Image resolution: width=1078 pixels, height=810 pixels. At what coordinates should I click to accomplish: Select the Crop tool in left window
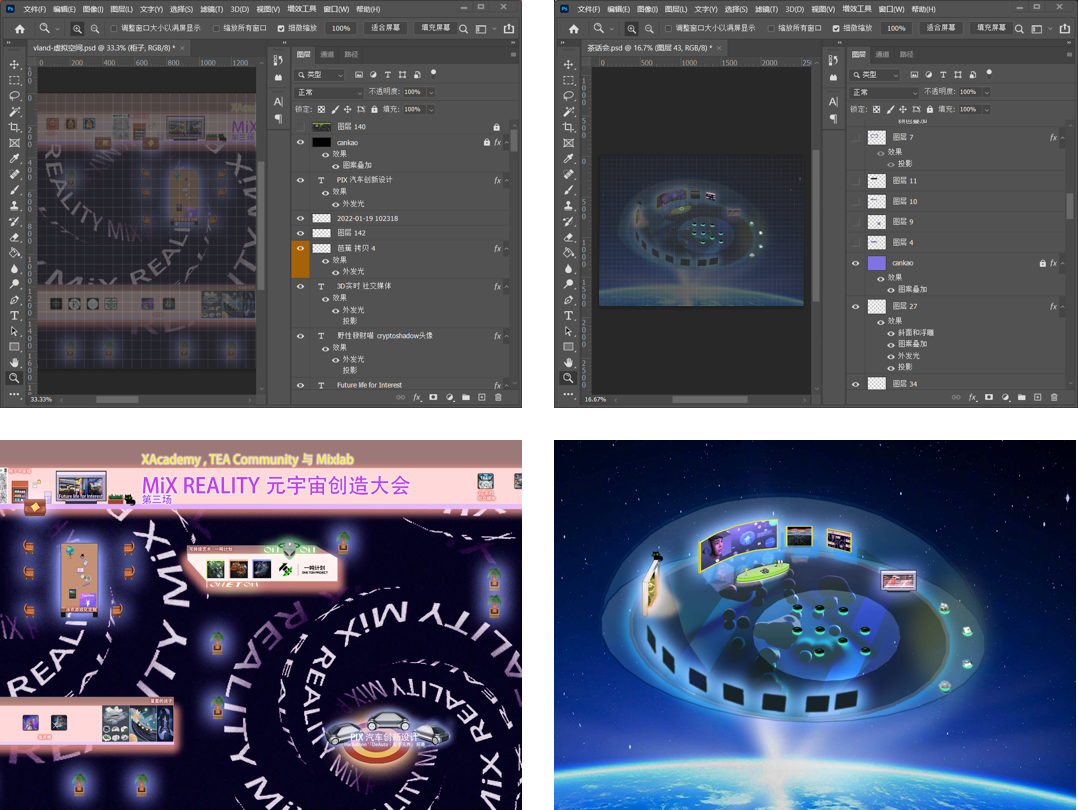point(14,127)
